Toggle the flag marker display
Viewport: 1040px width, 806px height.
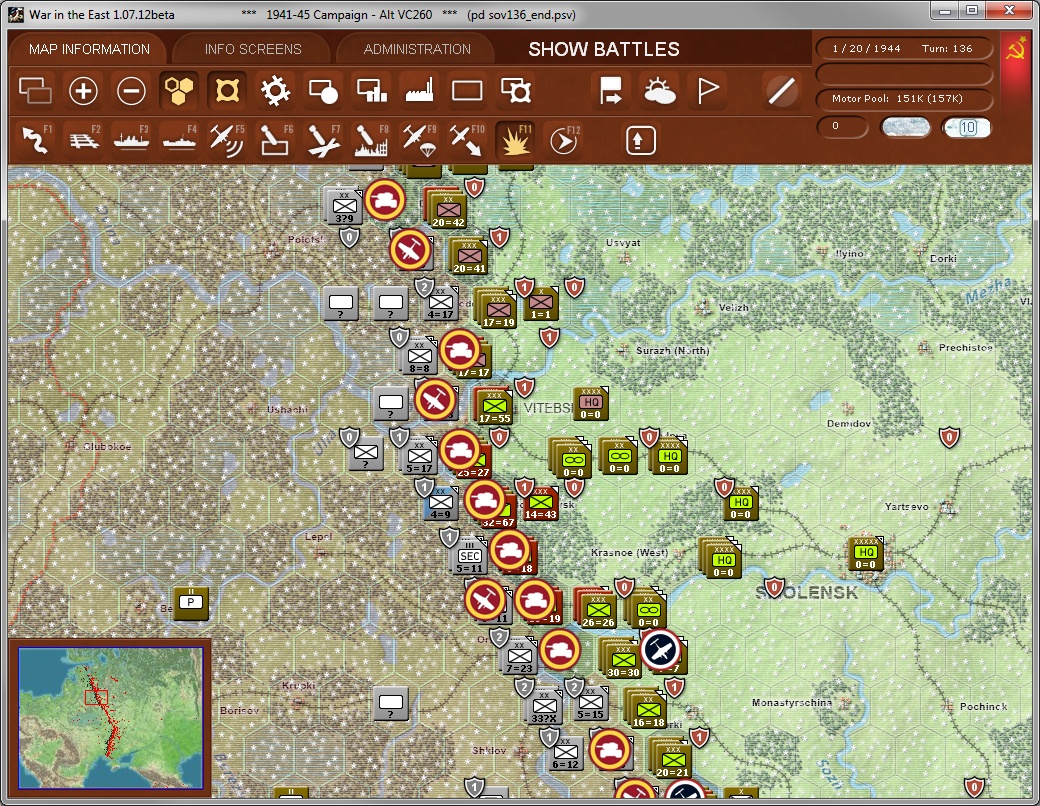(x=710, y=90)
